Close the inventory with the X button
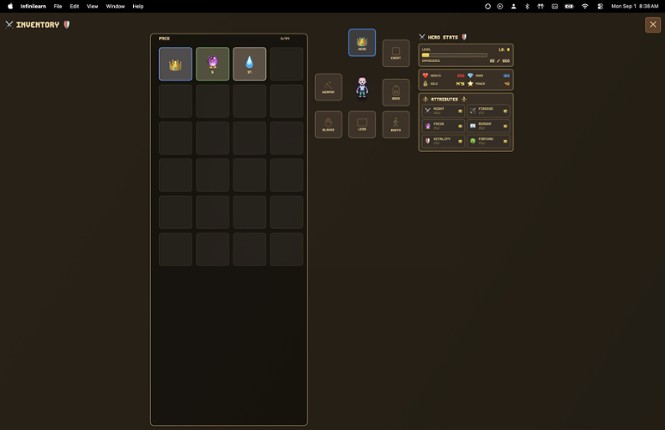 click(x=653, y=25)
